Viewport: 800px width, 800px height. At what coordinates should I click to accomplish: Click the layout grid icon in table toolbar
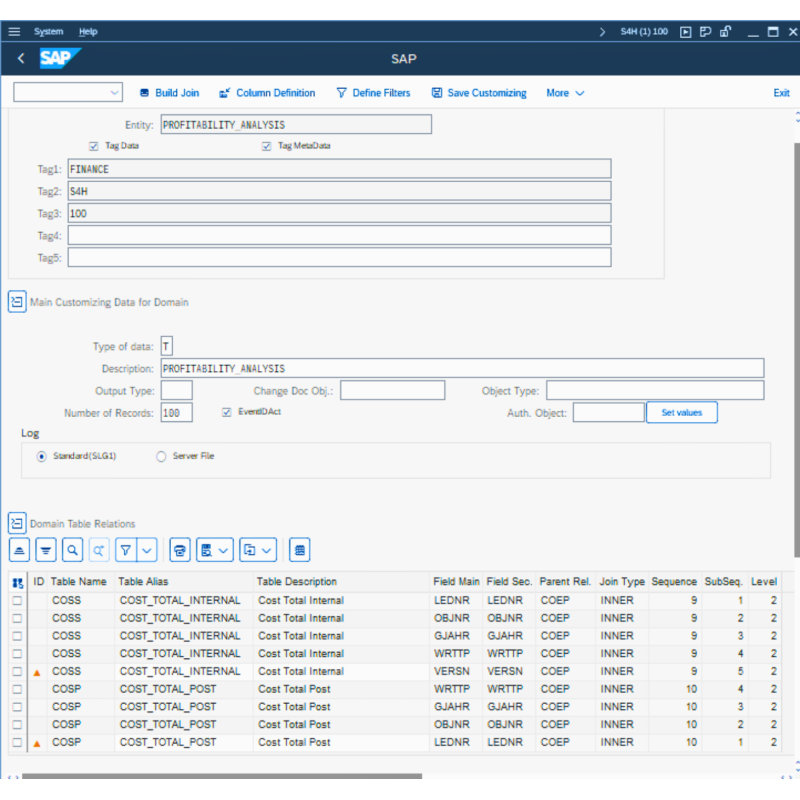[x=299, y=550]
